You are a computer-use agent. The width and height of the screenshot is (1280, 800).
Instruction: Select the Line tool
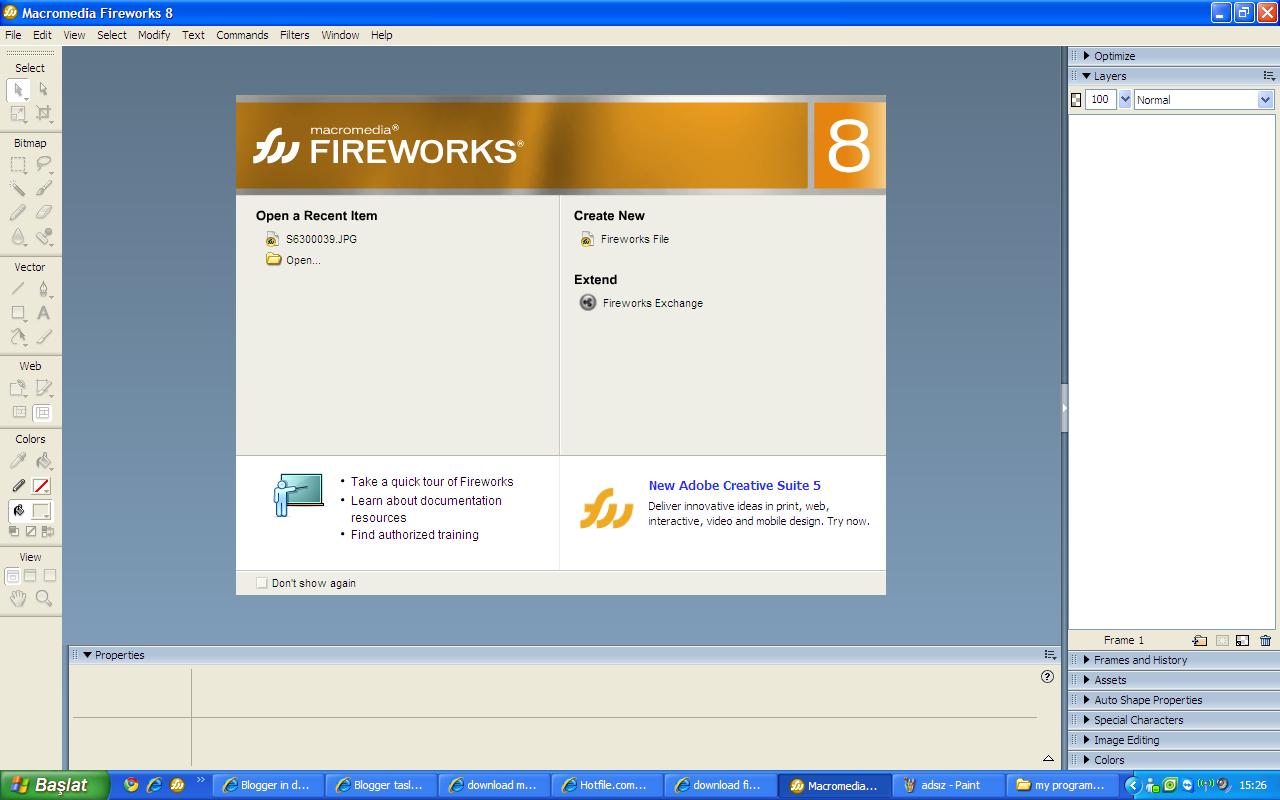[x=18, y=289]
